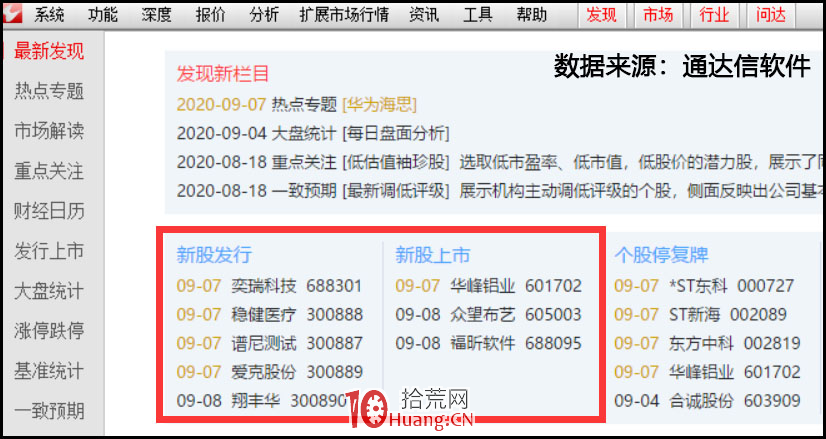
Task: Select 稳健医疗 300888 in 新股发行
Action: (x=269, y=315)
